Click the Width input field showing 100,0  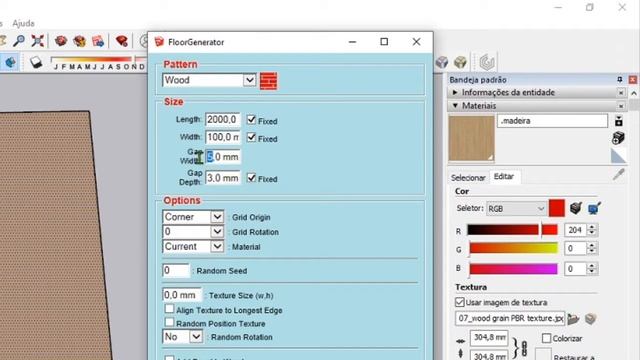(222, 137)
